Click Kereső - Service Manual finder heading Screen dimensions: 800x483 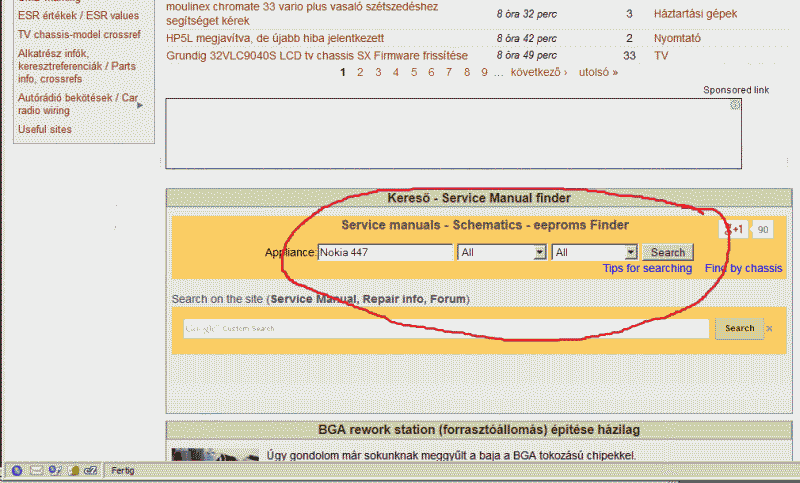click(479, 198)
